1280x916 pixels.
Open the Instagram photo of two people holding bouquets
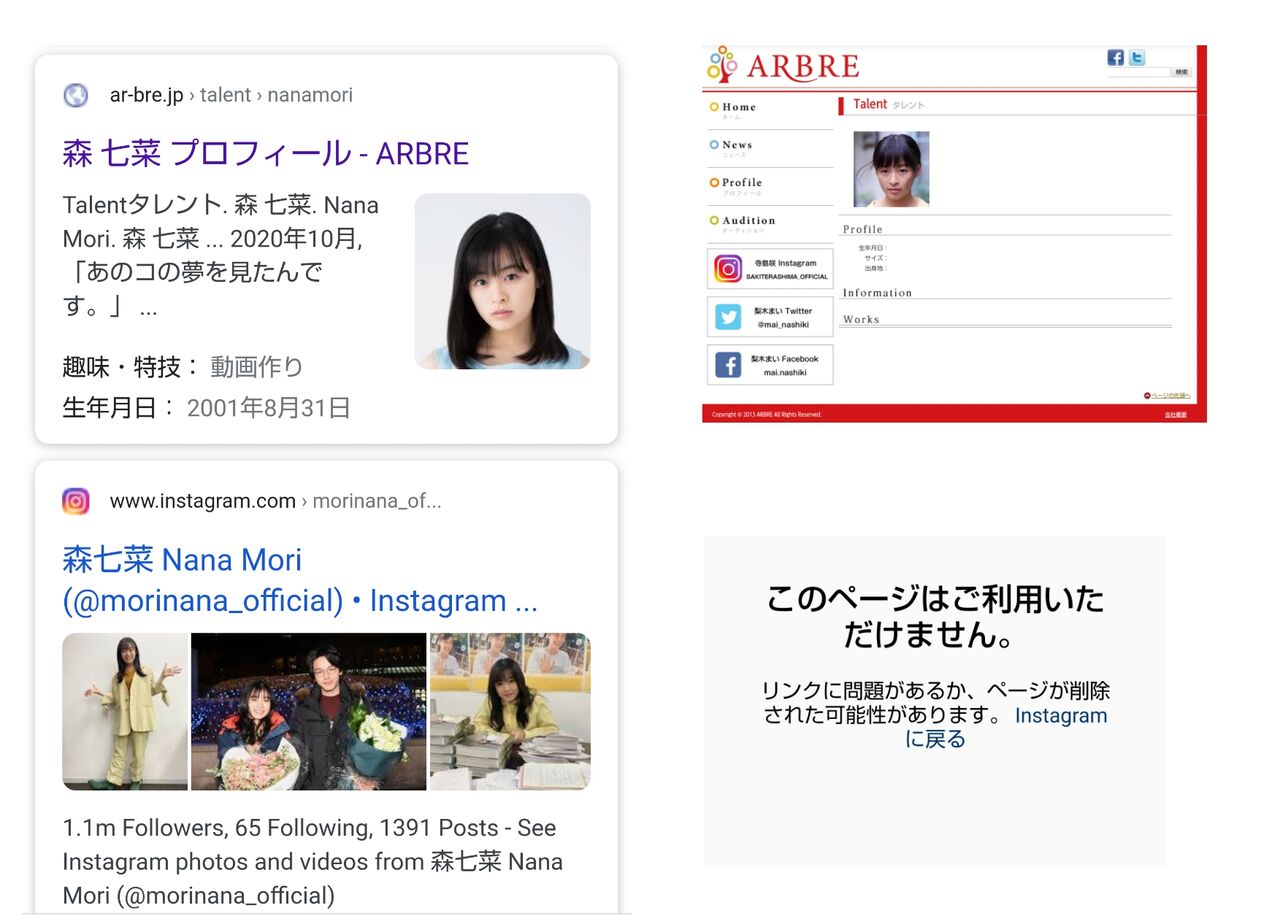[x=309, y=711]
